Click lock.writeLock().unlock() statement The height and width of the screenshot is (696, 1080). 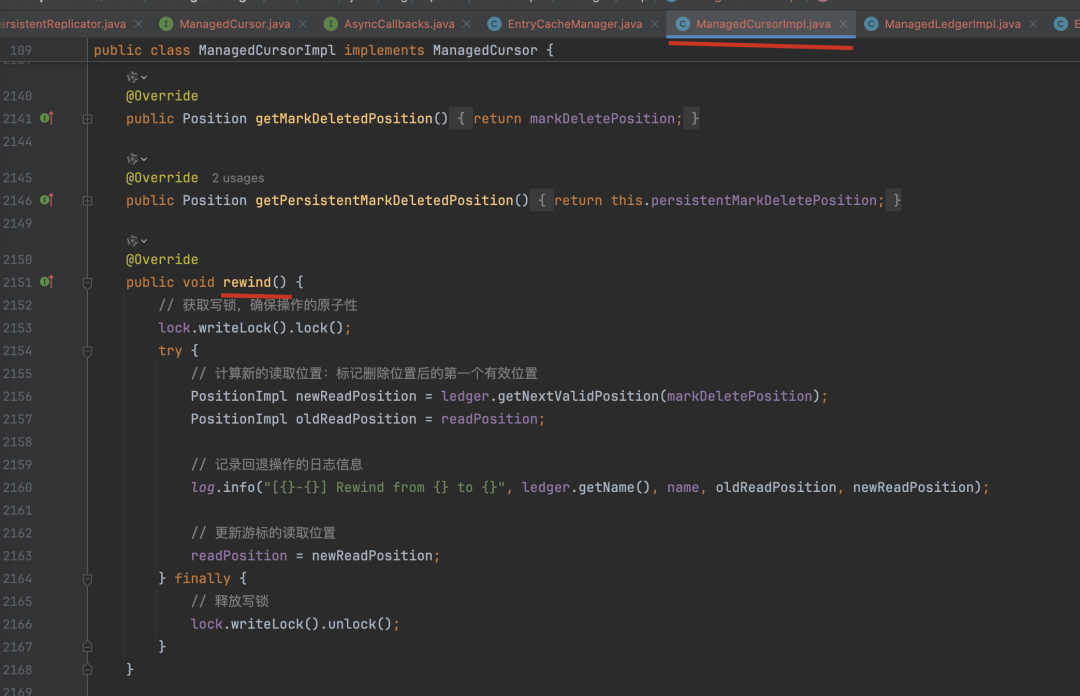point(295,624)
